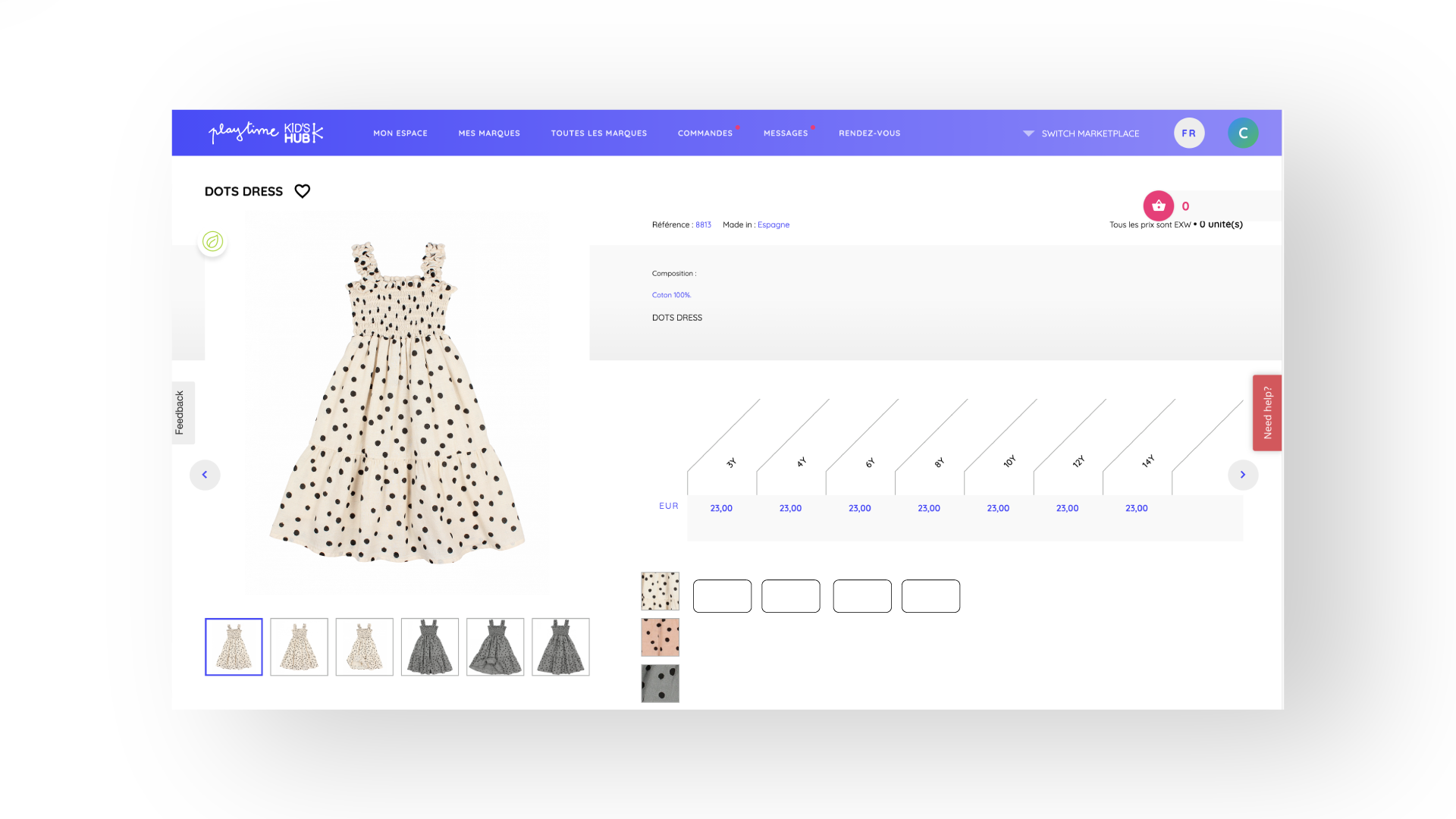
Task: Click the basket count 0
Action: pos(1185,206)
